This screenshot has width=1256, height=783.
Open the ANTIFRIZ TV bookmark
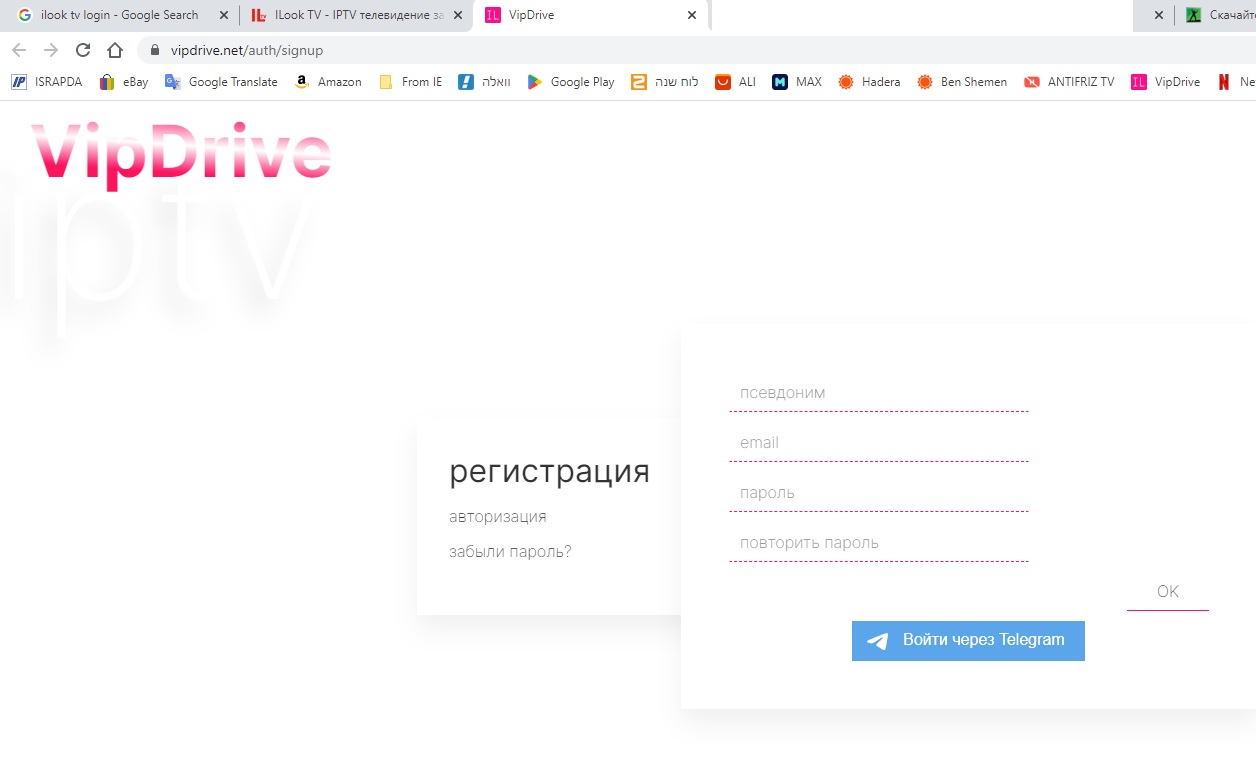pos(1069,82)
